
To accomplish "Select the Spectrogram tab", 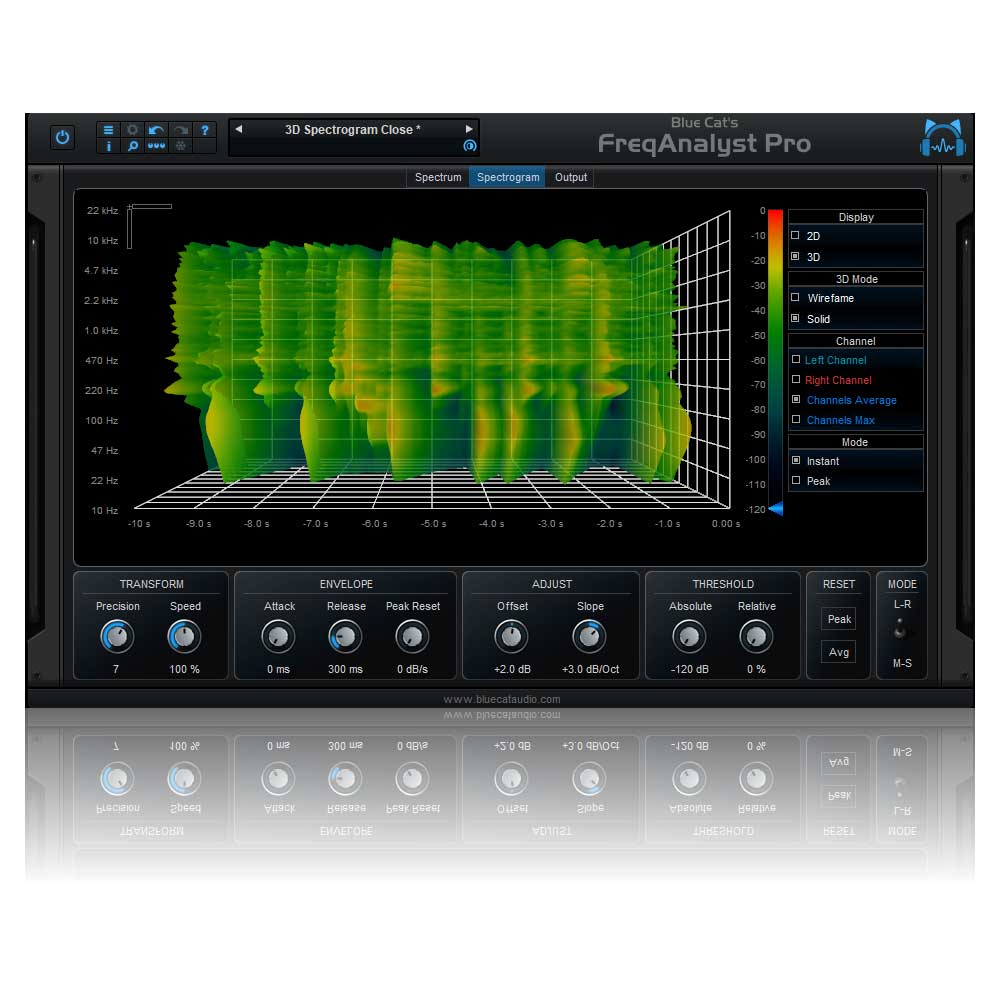I will click(x=508, y=177).
